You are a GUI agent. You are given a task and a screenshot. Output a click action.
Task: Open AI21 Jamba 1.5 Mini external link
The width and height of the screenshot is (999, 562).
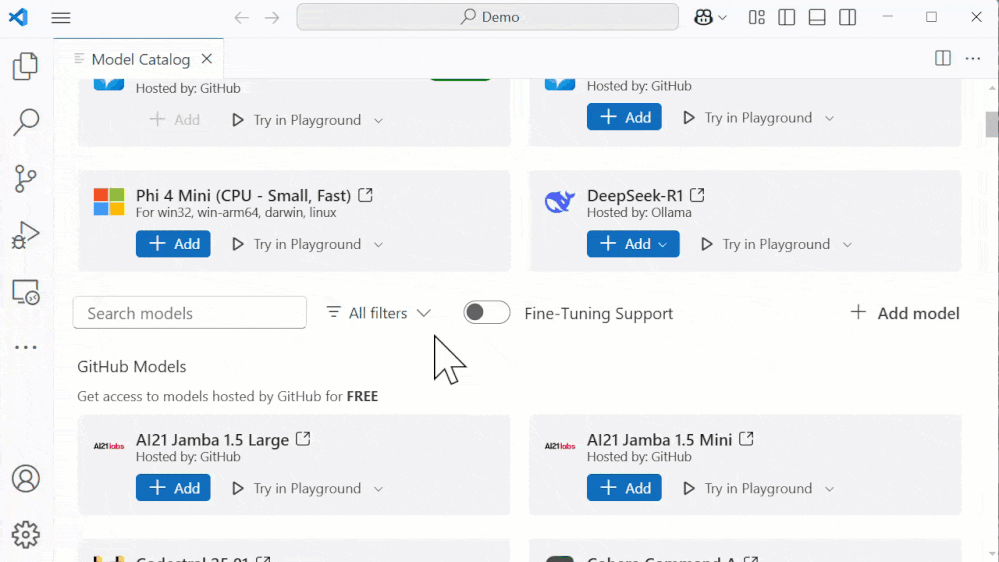pyautogui.click(x=747, y=439)
